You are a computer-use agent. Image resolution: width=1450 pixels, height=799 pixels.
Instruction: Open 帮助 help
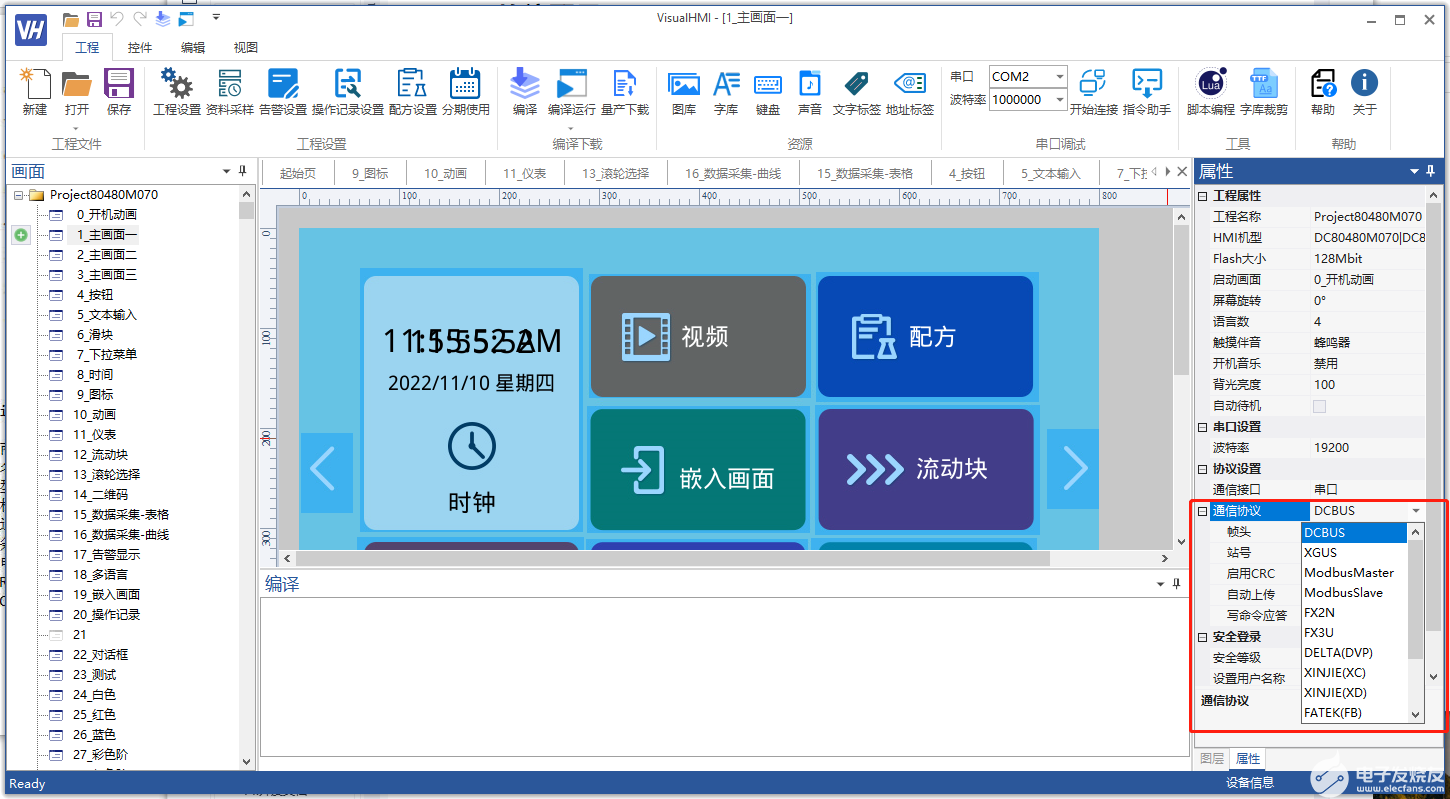1323,92
